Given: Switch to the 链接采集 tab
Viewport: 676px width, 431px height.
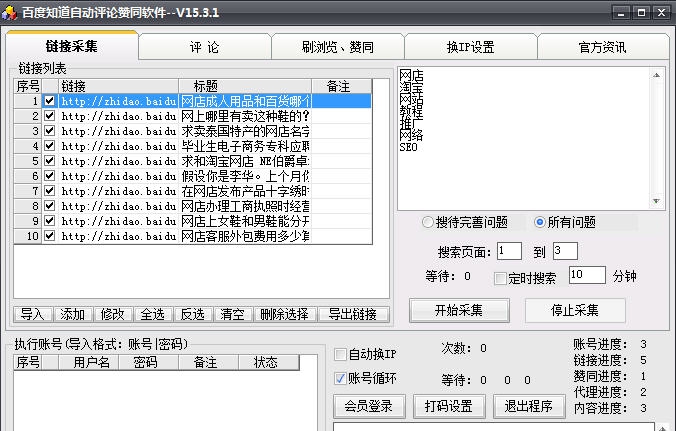Looking at the screenshot, I should point(72,46).
